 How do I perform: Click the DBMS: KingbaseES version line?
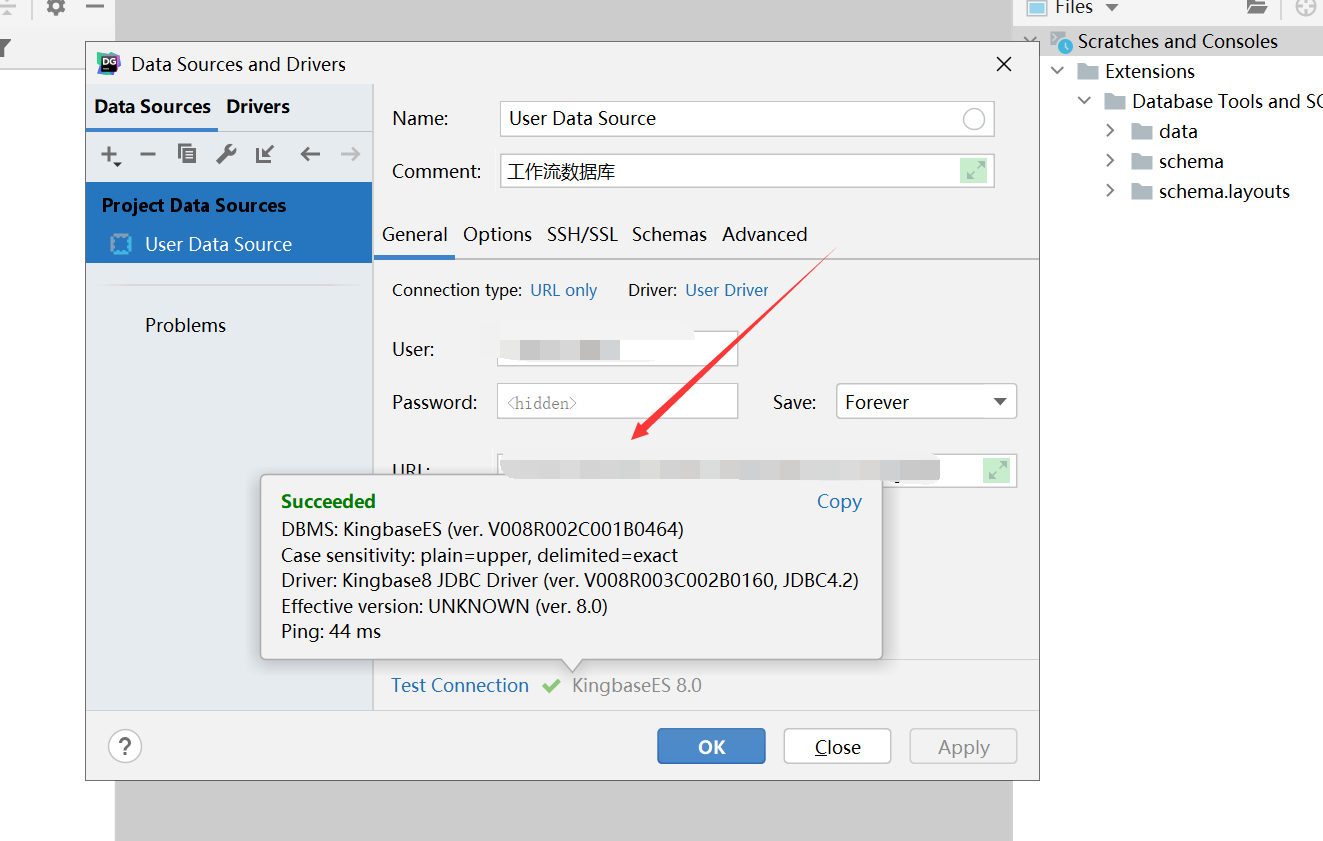(482, 529)
